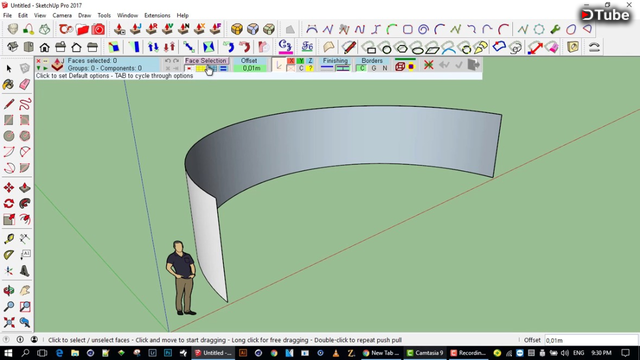The height and width of the screenshot is (360, 640).
Task: Select the Tape Measure tool
Action: [x=9, y=239]
